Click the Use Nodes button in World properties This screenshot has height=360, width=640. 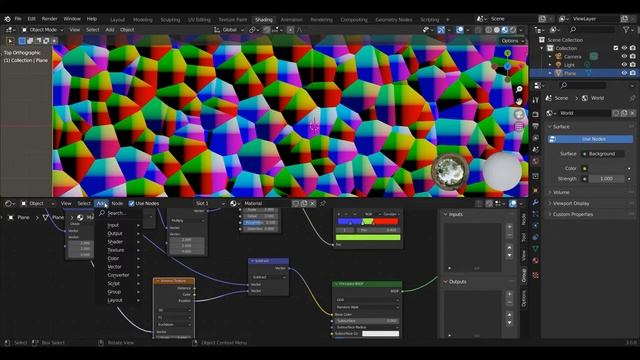coord(590,139)
